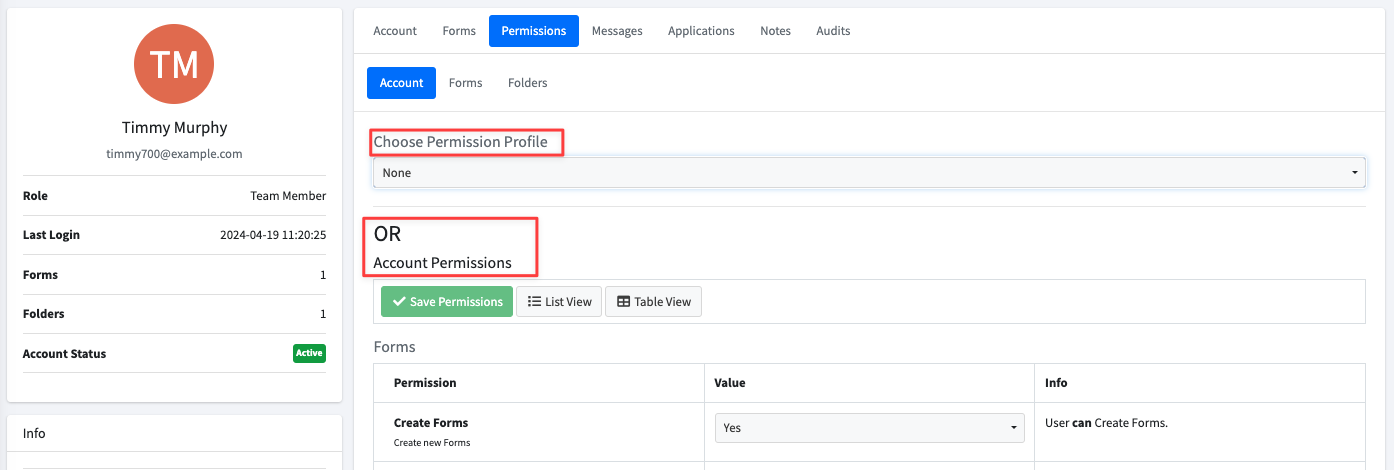The height and width of the screenshot is (470, 1394).
Task: Click the timmy700@example.com email text
Action: [174, 154]
